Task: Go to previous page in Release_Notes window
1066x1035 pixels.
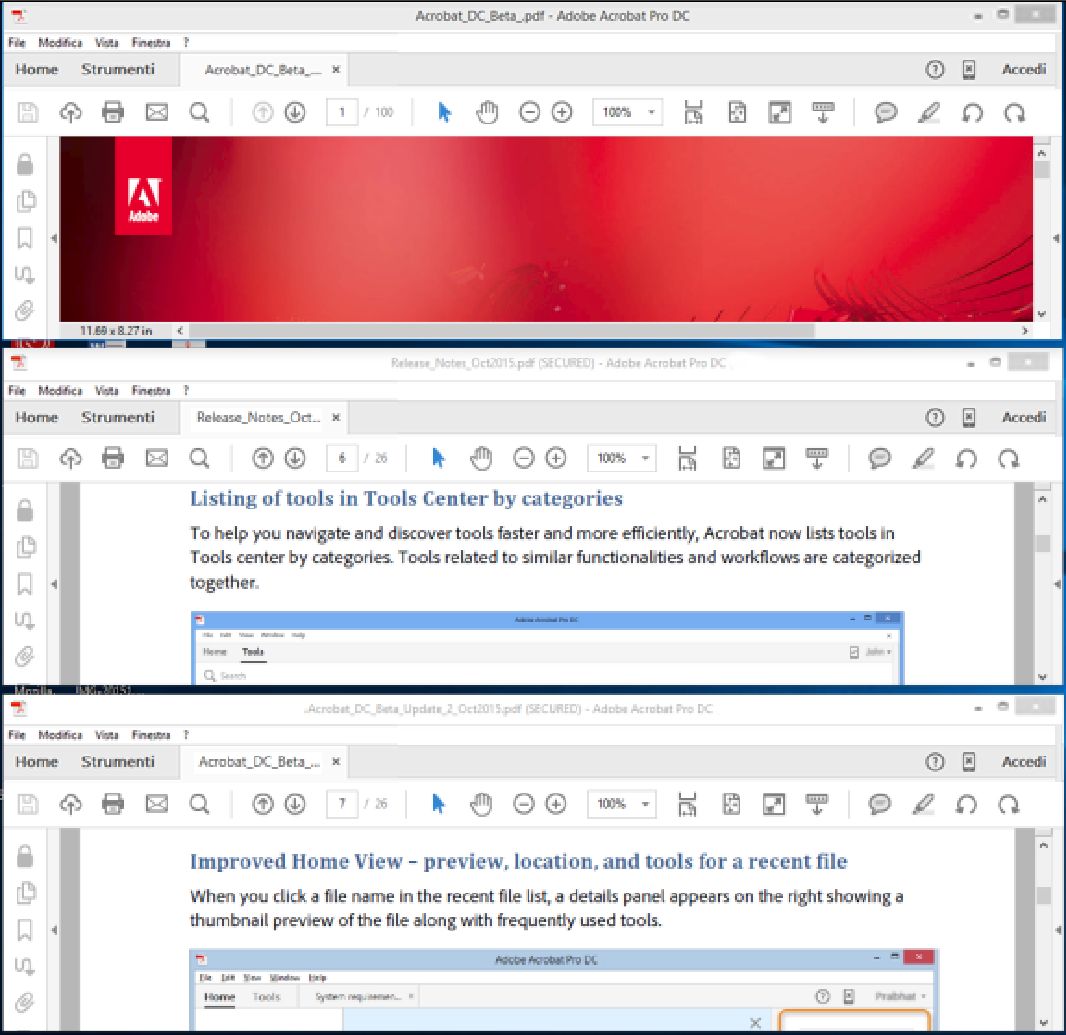Action: [x=262, y=458]
